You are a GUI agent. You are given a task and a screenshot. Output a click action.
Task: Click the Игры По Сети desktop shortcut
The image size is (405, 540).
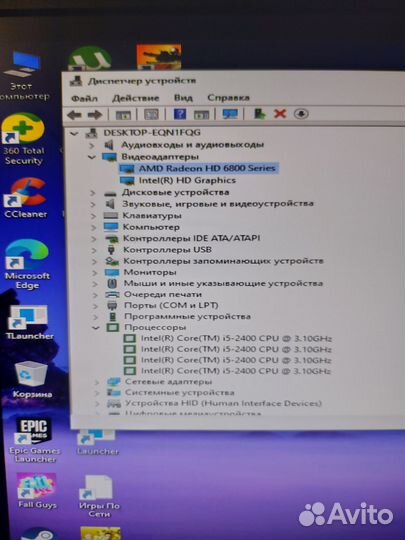pos(99,496)
